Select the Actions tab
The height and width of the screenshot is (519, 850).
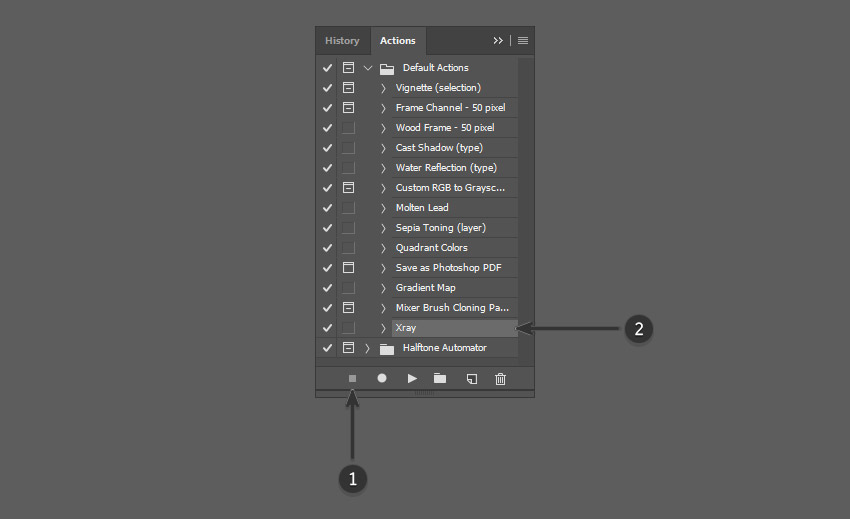[x=398, y=41]
